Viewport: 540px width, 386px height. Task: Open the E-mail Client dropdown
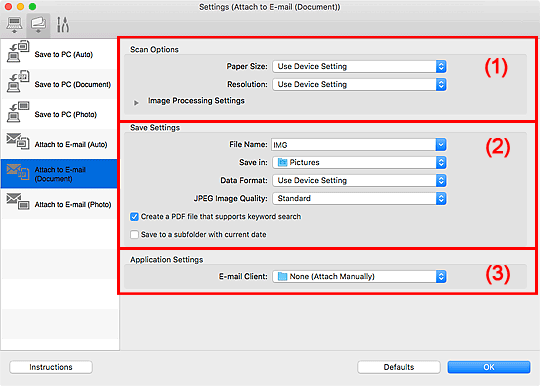(x=359, y=277)
